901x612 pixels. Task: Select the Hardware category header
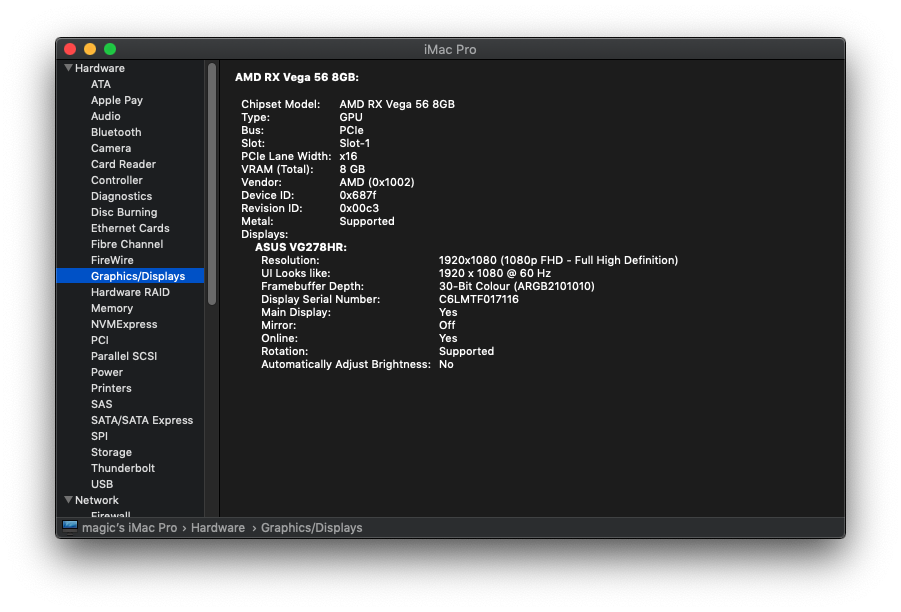(x=100, y=68)
